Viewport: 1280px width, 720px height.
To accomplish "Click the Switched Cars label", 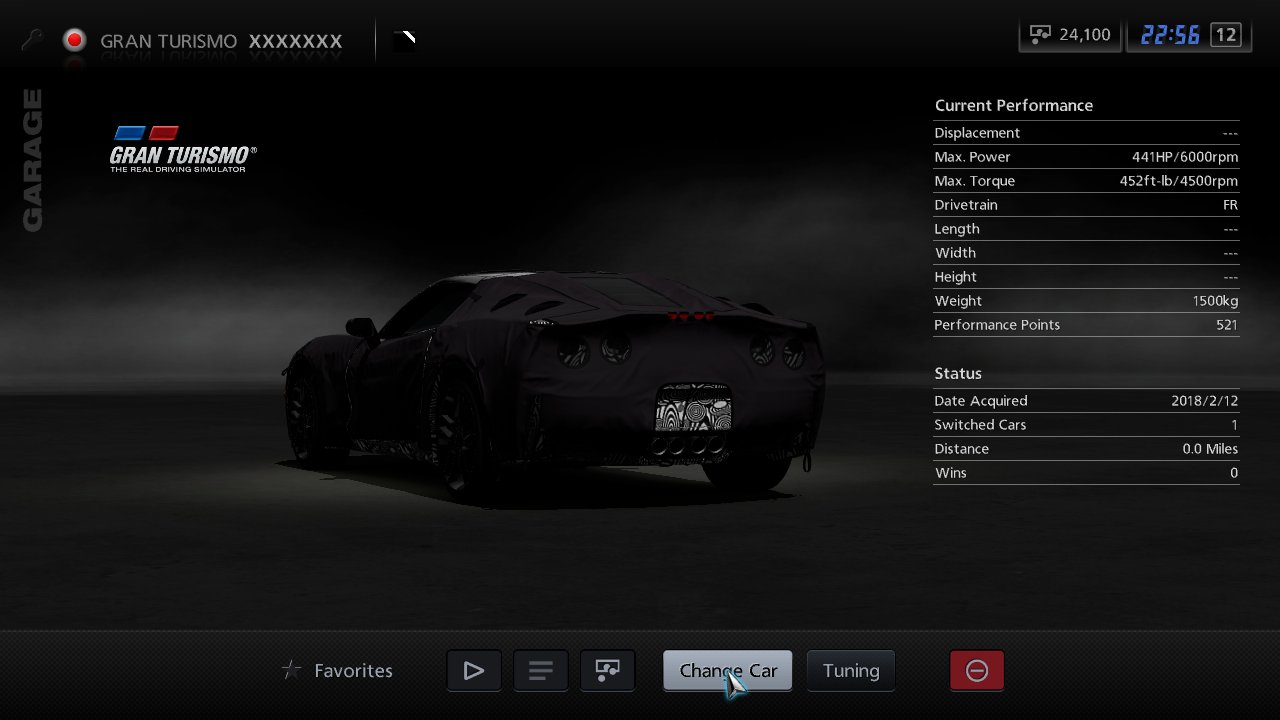I will [x=980, y=425].
